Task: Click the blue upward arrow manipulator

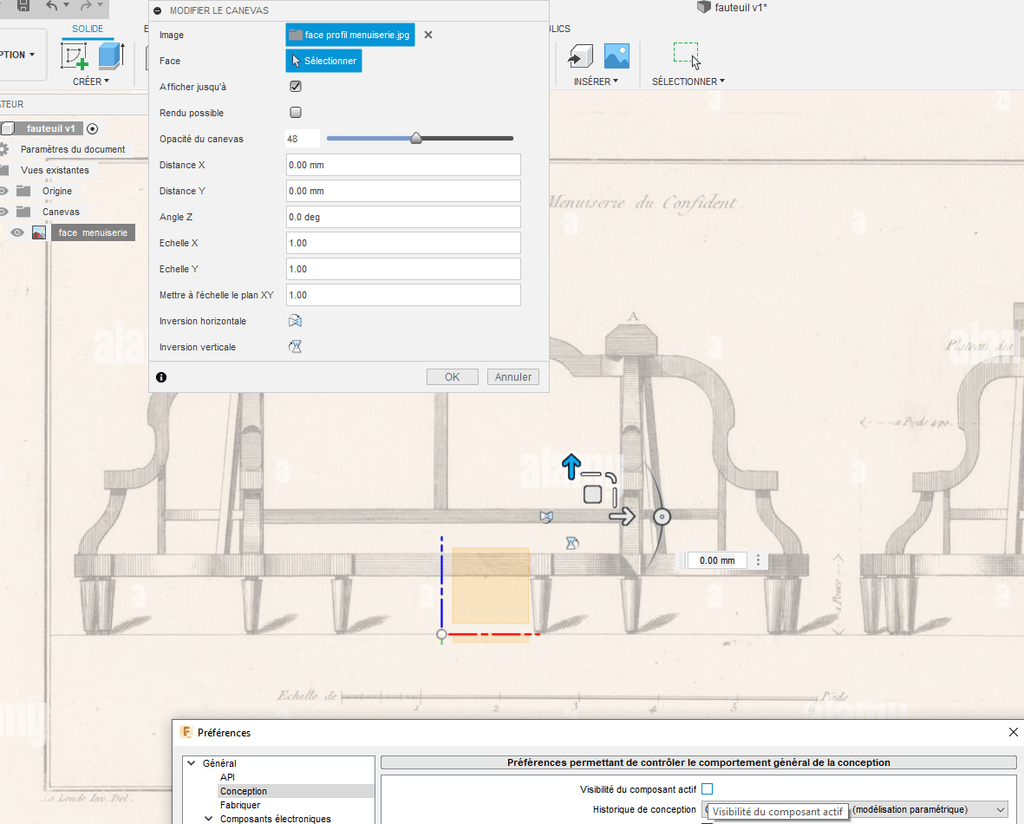Action: click(571, 466)
